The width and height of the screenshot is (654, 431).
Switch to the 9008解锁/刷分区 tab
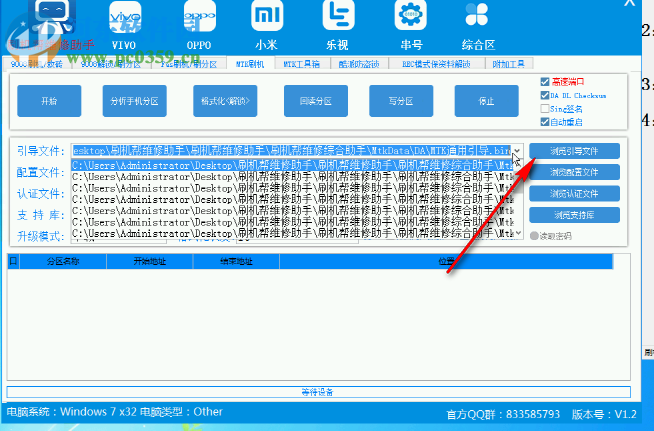pos(111,64)
